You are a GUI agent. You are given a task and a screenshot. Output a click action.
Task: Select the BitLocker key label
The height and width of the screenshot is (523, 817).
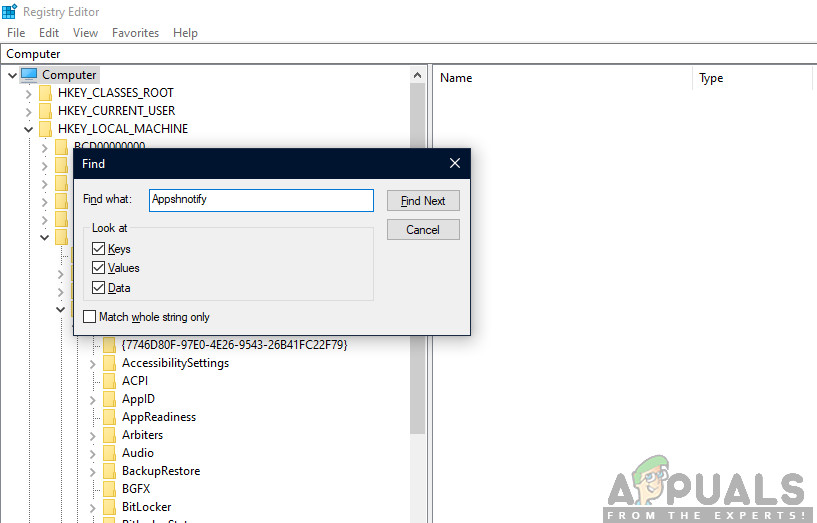(146, 507)
